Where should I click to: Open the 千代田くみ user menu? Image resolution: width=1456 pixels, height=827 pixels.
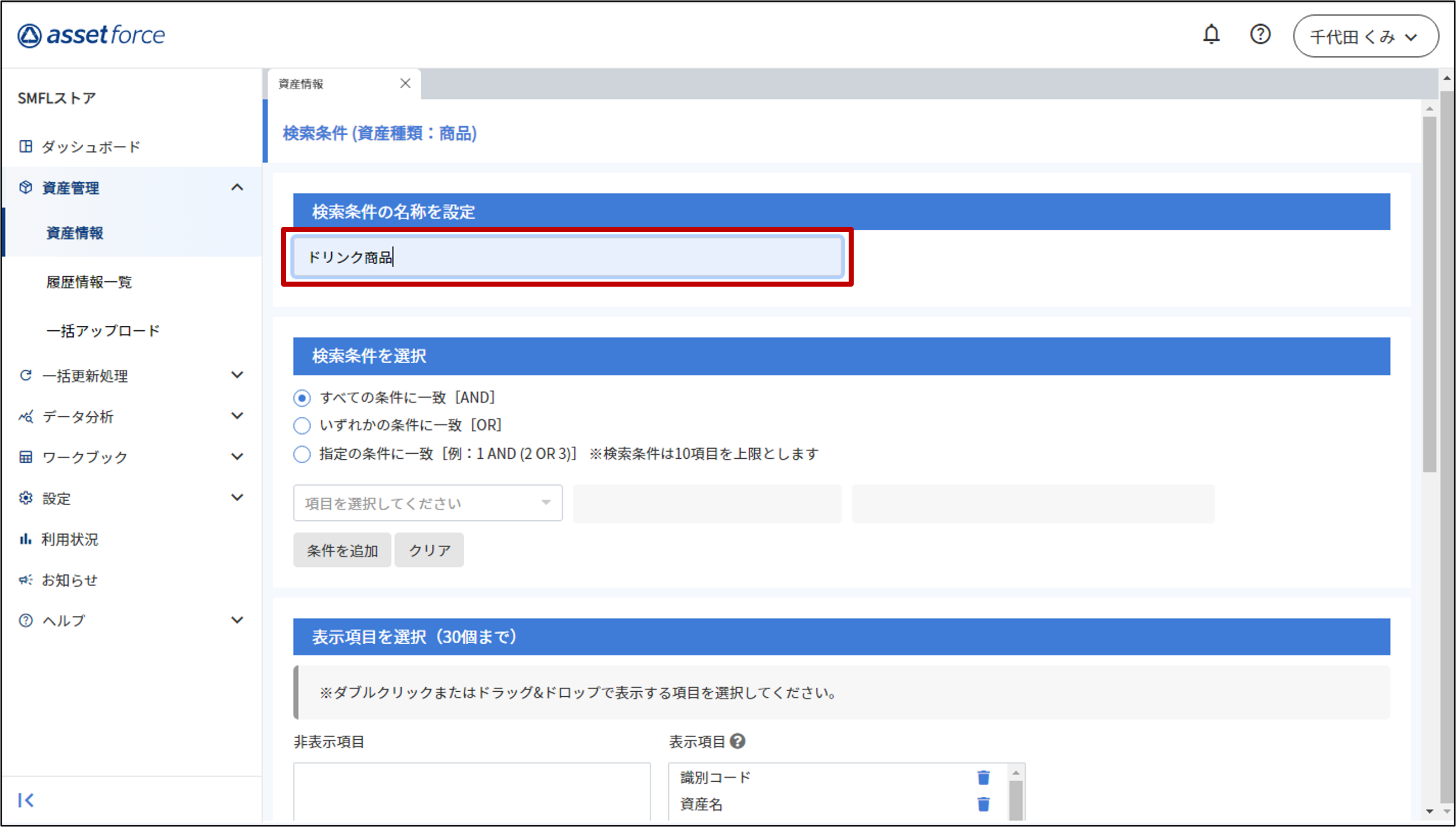(x=1365, y=36)
